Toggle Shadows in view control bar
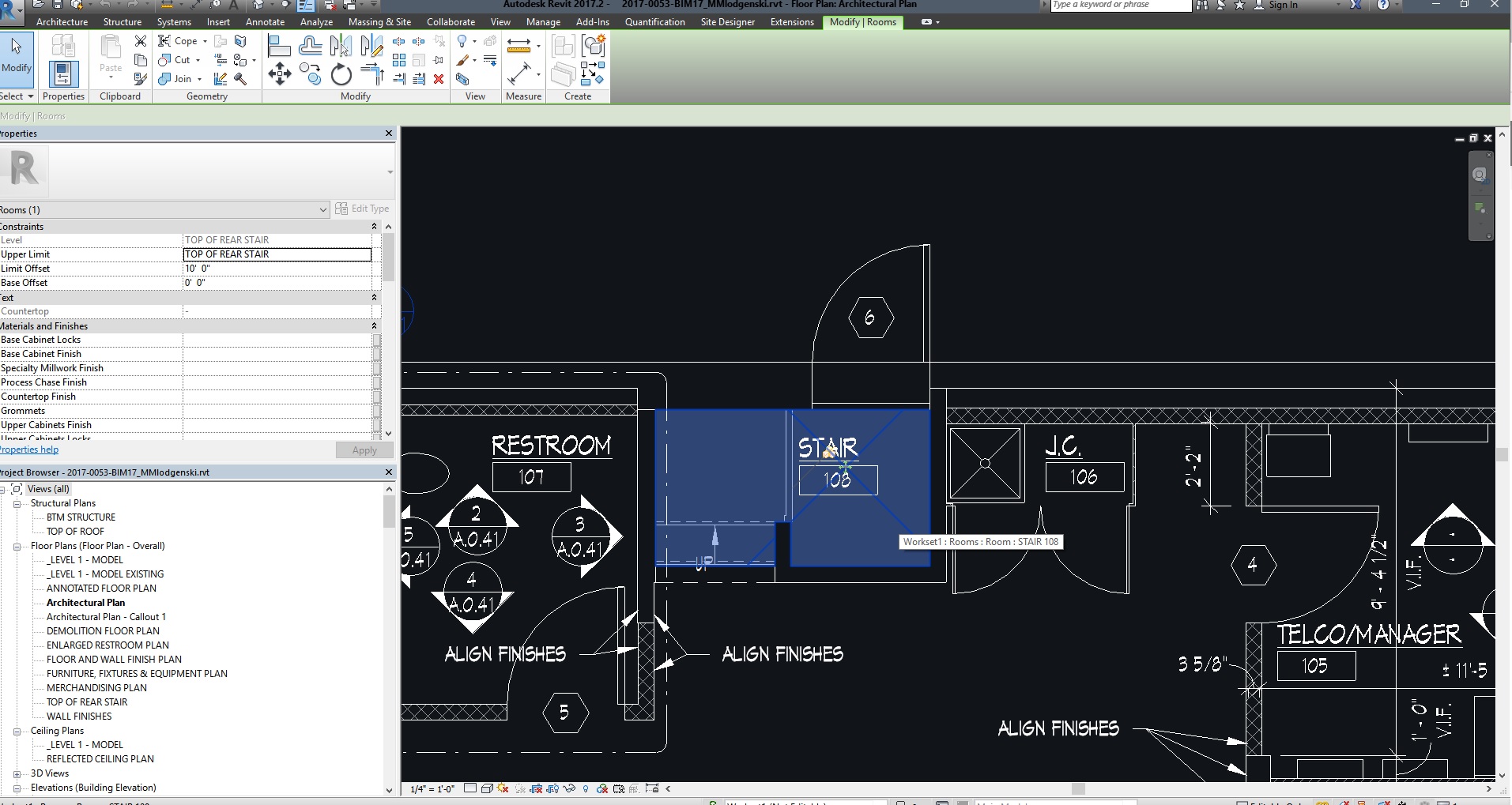This screenshot has width=1512, height=805. (x=519, y=788)
